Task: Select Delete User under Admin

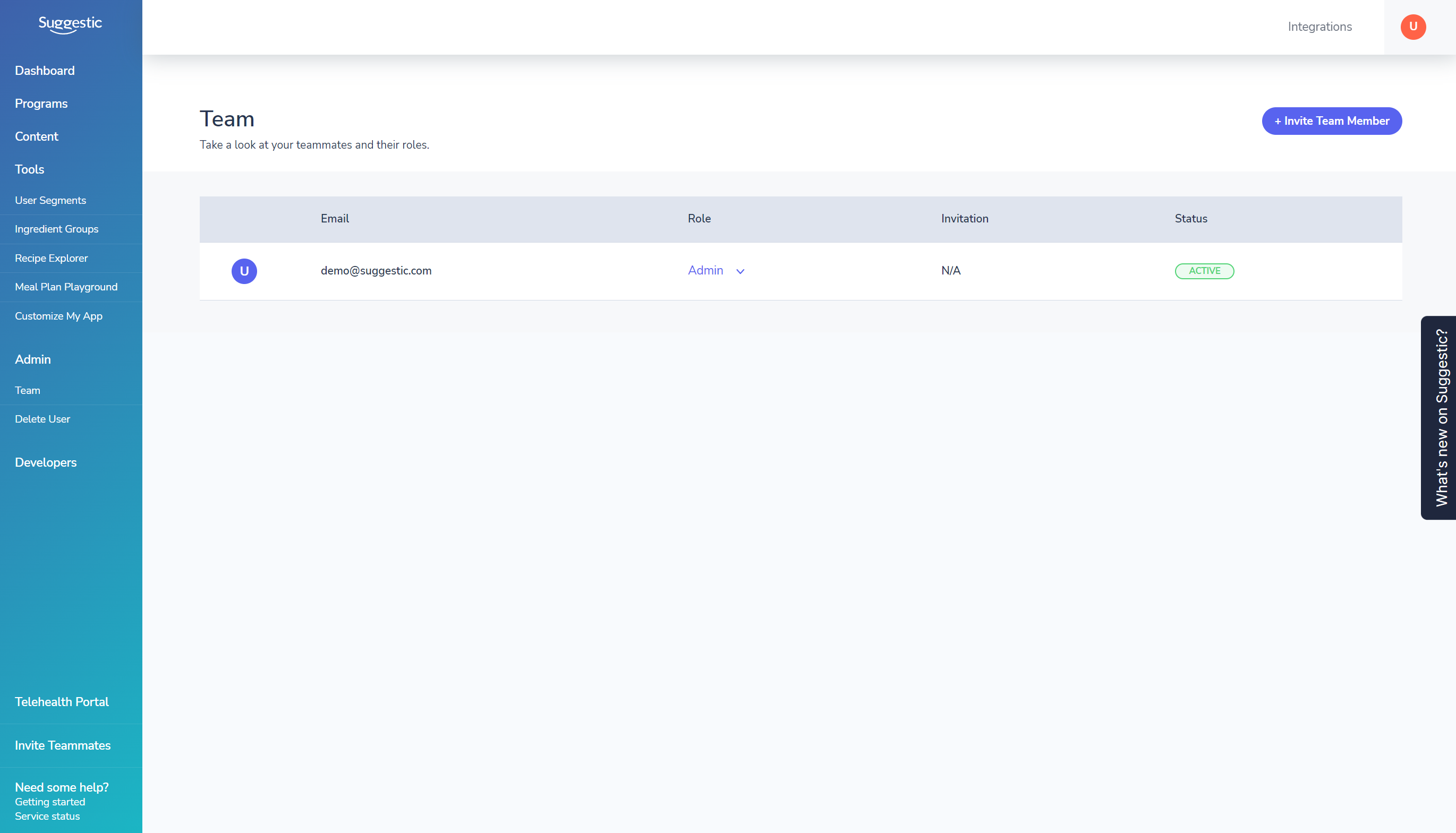Action: click(x=42, y=419)
